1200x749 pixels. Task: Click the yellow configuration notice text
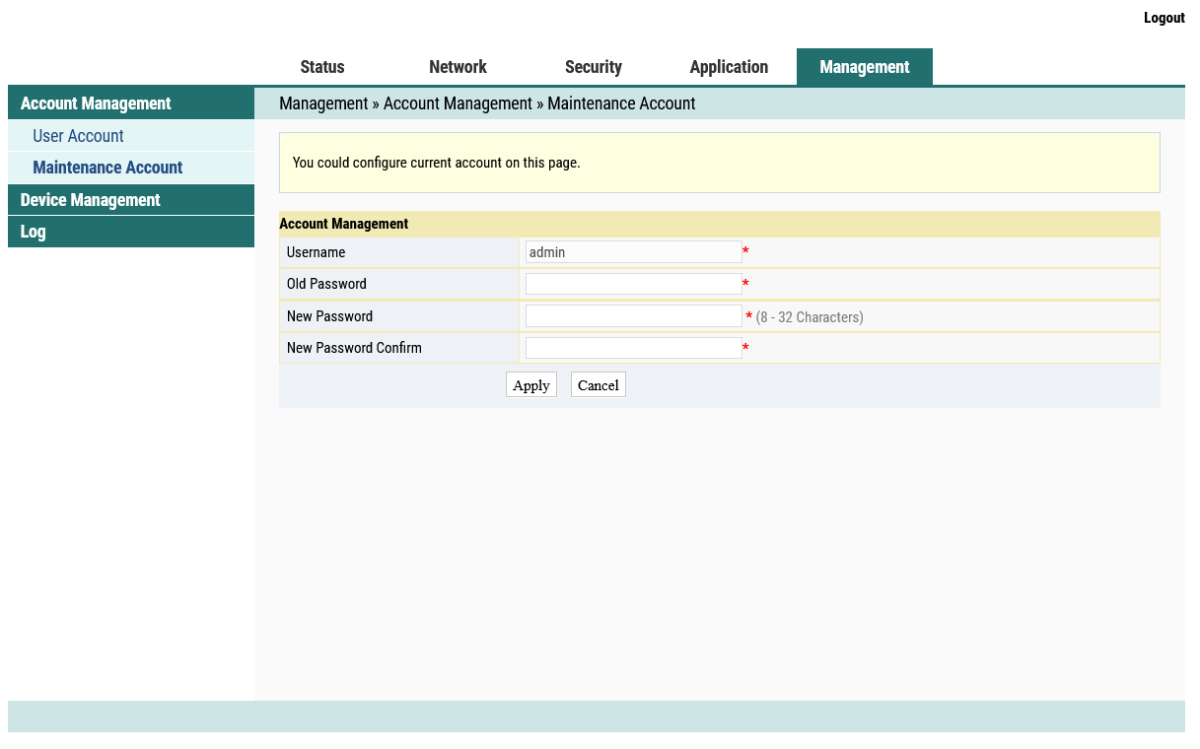point(436,163)
